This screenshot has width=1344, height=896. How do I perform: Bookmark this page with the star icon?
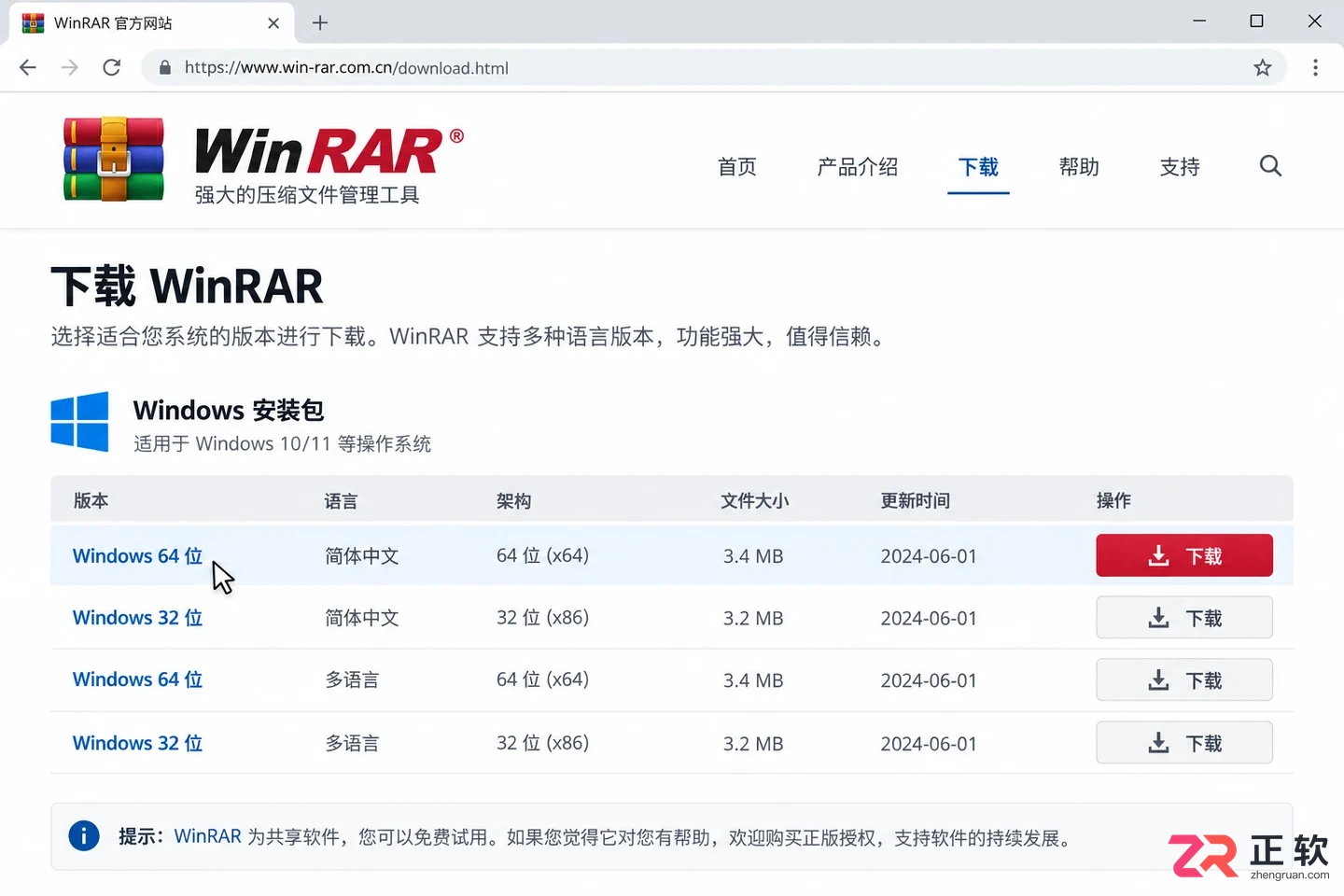click(1263, 67)
